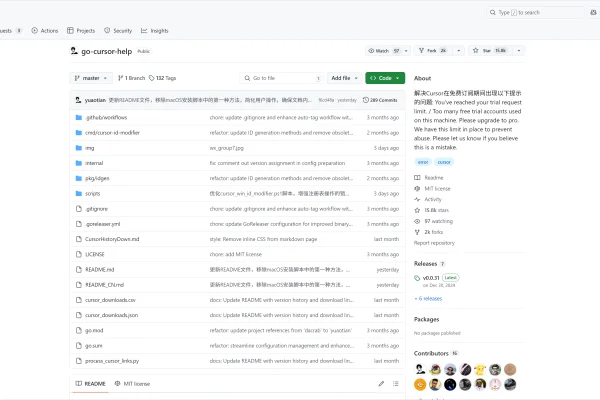Screen dimensions: 600x400
Task: Open the Activity link in About
Action: coord(428,199)
